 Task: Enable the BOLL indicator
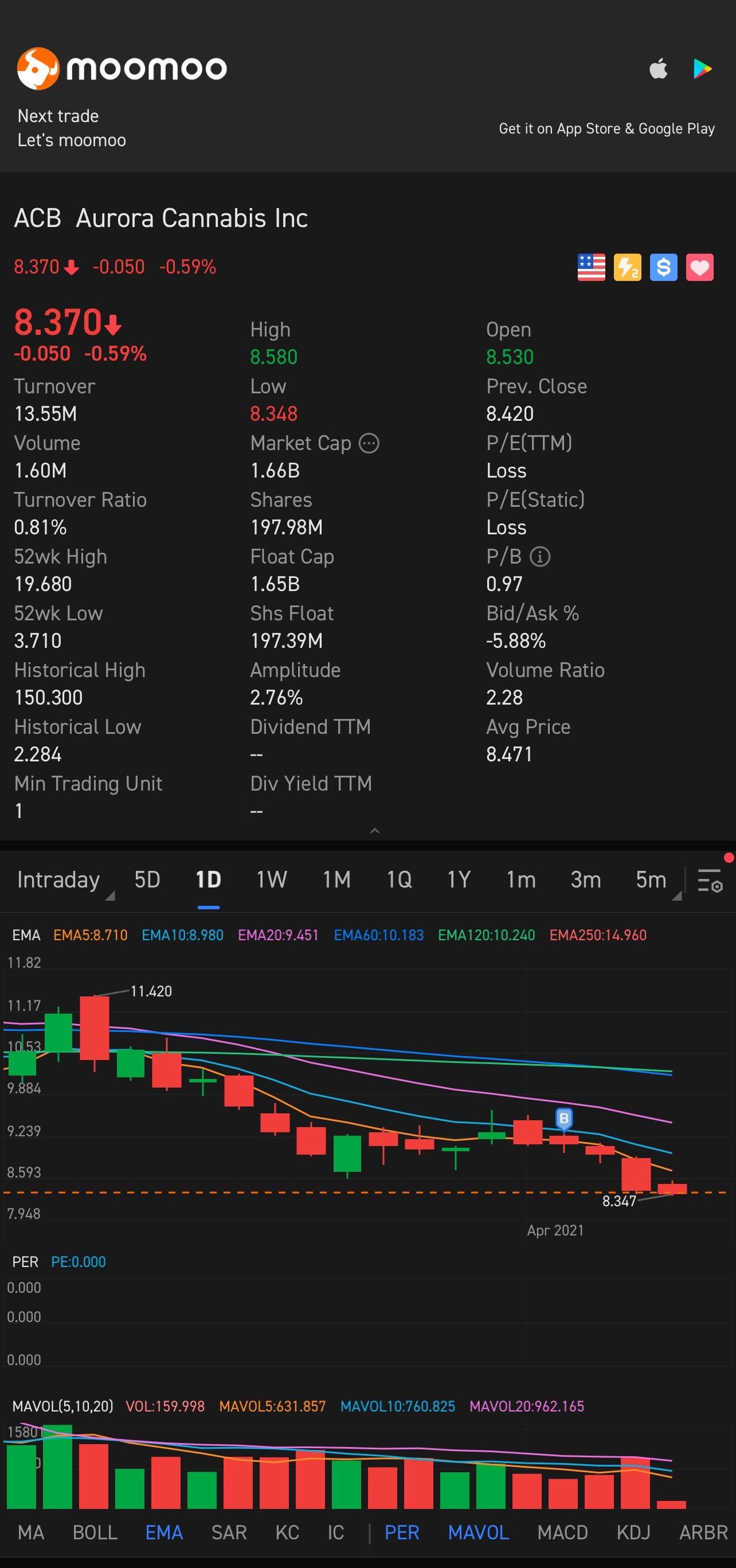point(95,1532)
